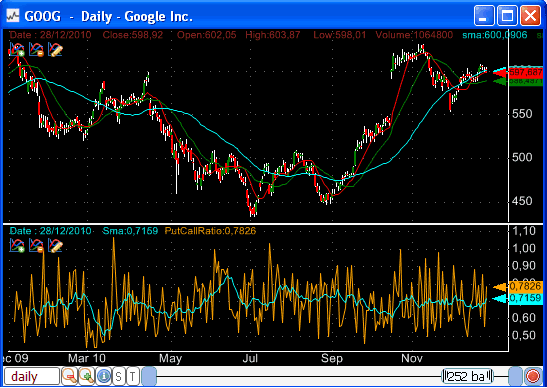Edit the PutCallRatio pane indicators
The width and height of the screenshot is (547, 388).
tap(55, 245)
